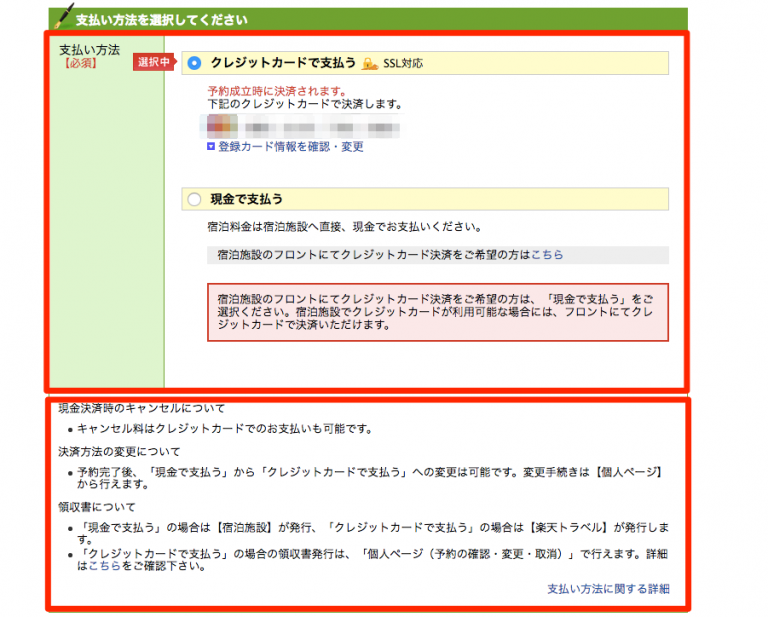
Task: Click the blurred registered card number
Action: click(302, 127)
